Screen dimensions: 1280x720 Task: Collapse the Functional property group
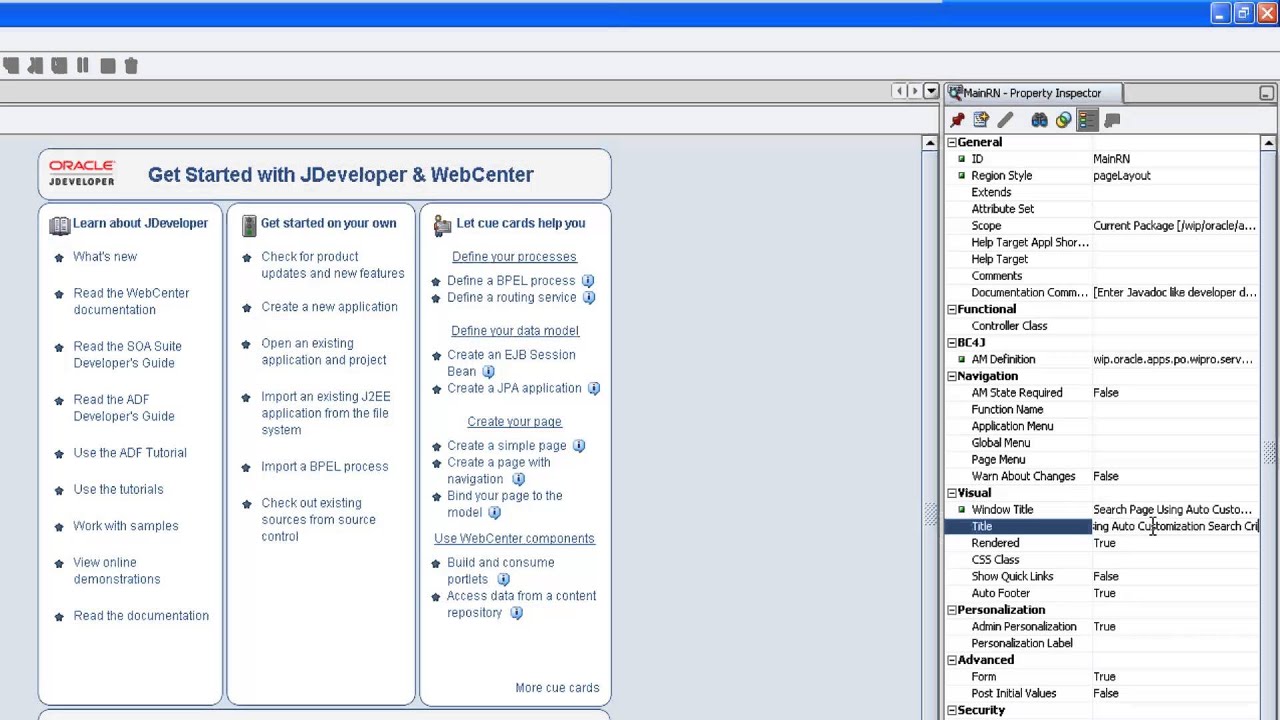point(952,310)
